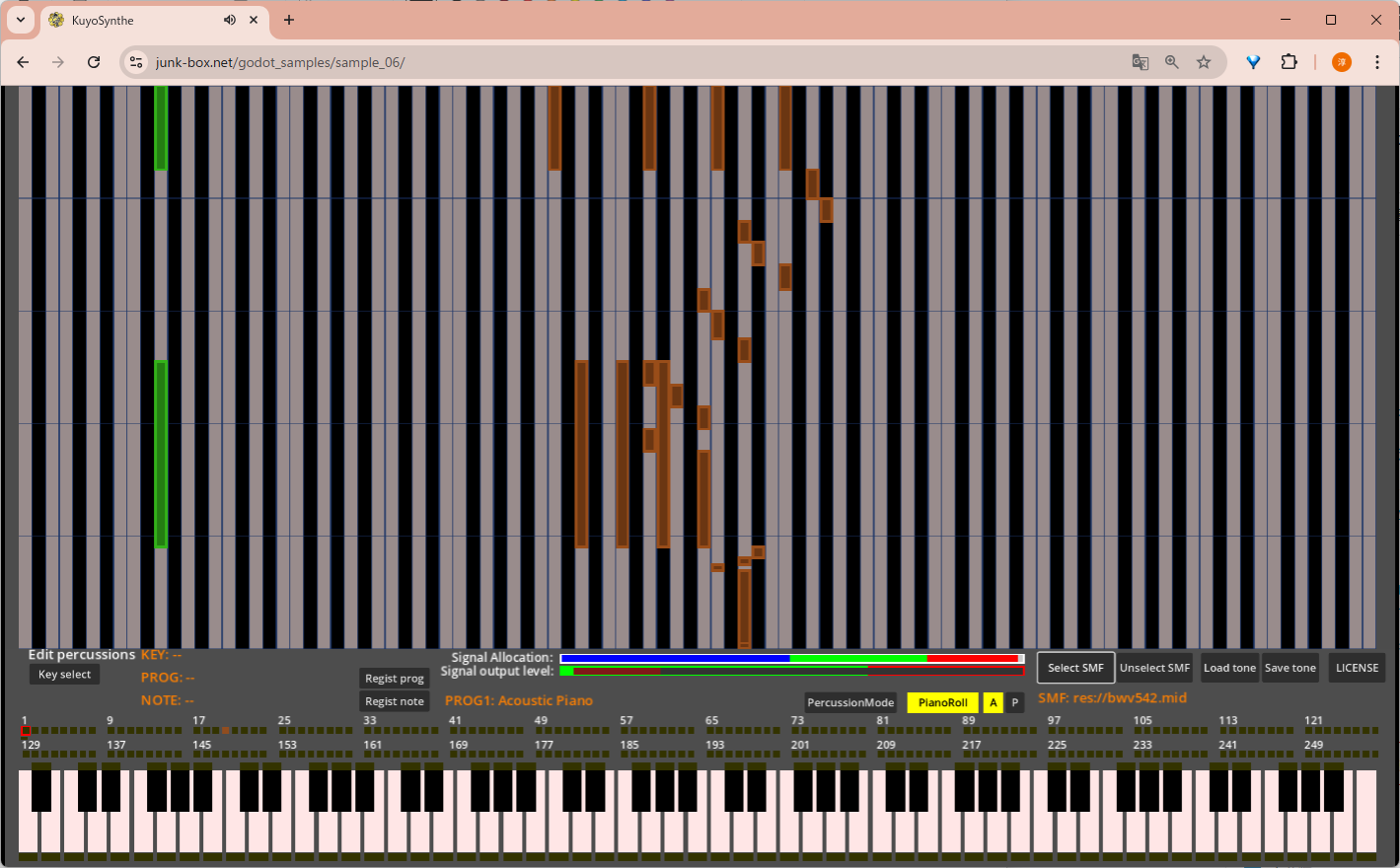The image size is (1400, 868).
Task: Select program slot 1 red box
Action: 27,731
